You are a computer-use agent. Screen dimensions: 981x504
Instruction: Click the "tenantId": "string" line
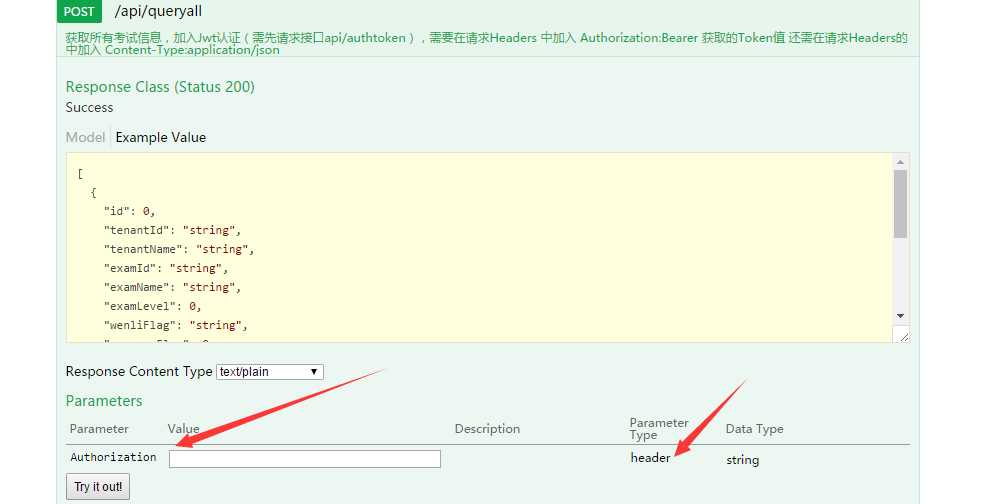pos(172,230)
